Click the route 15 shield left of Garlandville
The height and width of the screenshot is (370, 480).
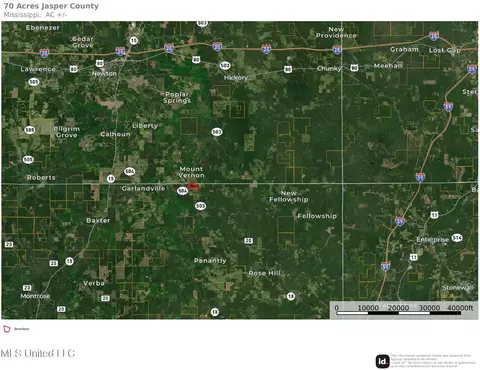pos(111,179)
